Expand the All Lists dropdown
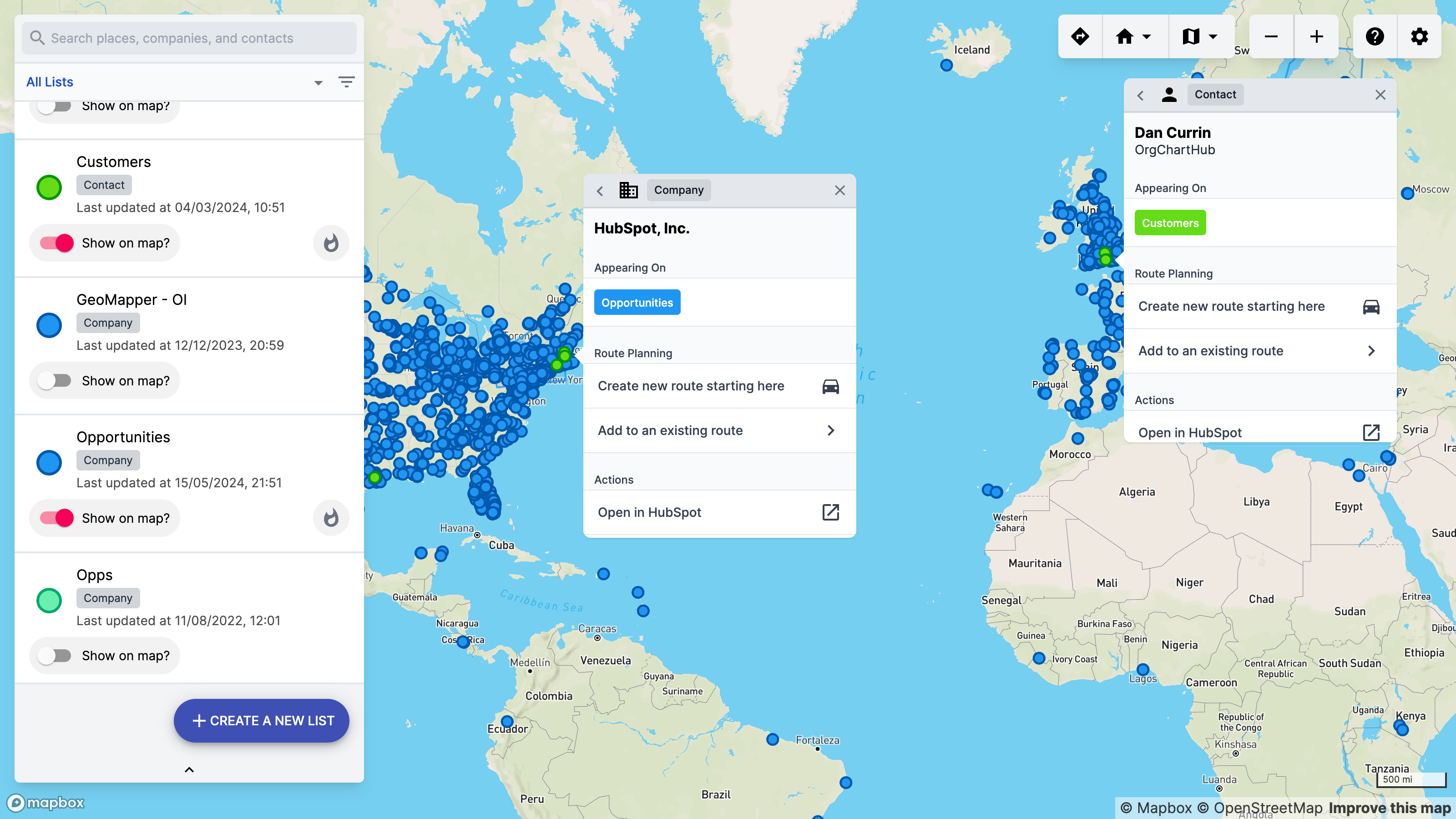This screenshot has height=819, width=1456. (x=318, y=82)
